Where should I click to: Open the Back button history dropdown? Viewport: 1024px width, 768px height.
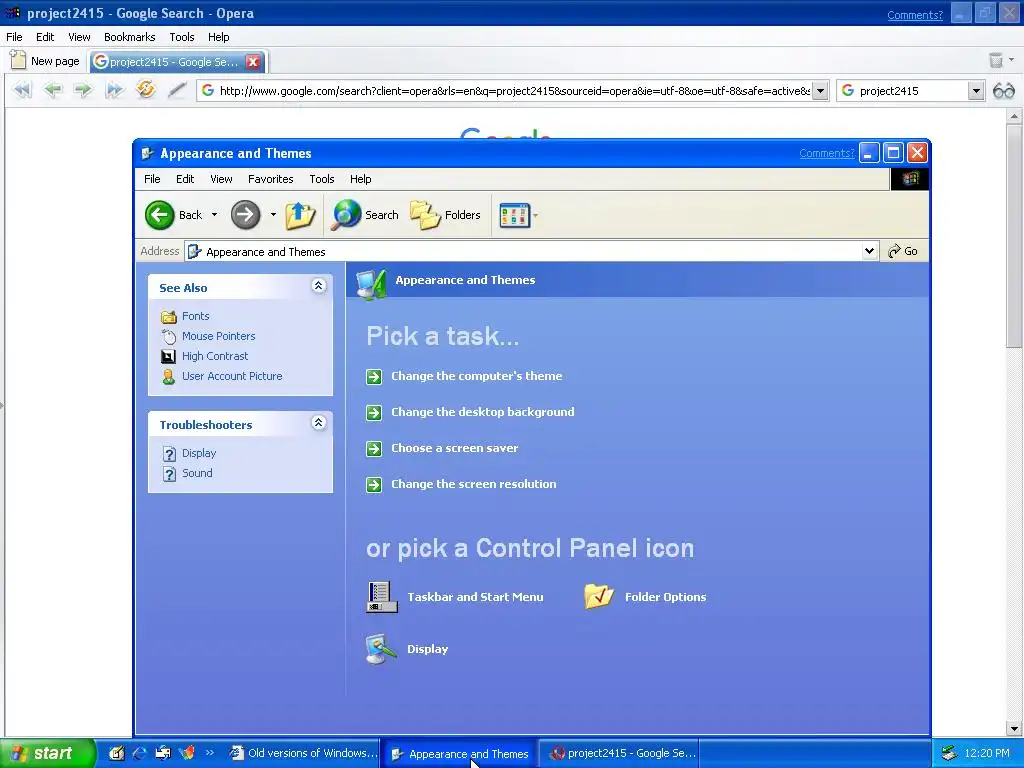click(x=214, y=215)
